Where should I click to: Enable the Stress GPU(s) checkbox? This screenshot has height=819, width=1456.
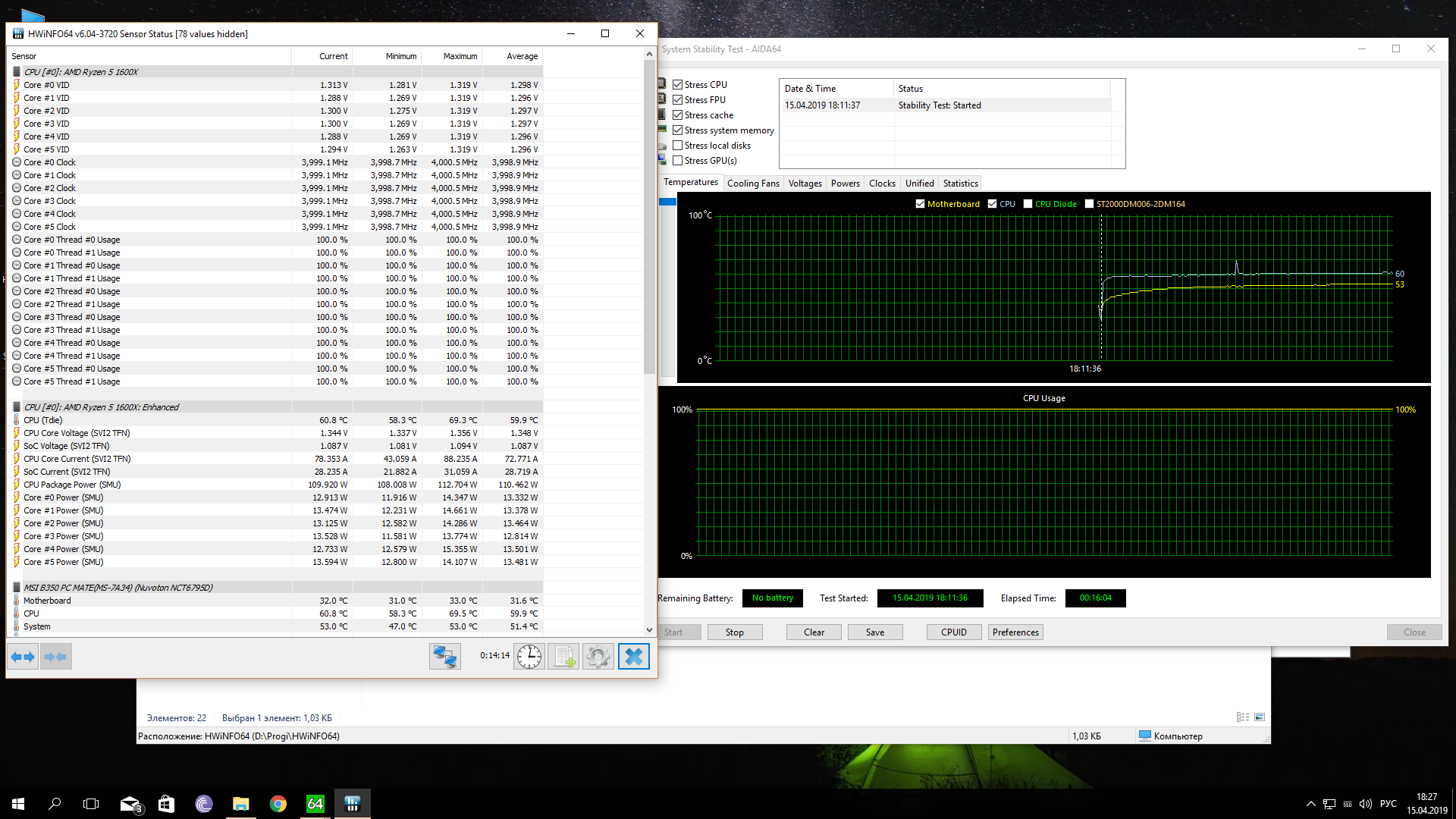point(678,161)
